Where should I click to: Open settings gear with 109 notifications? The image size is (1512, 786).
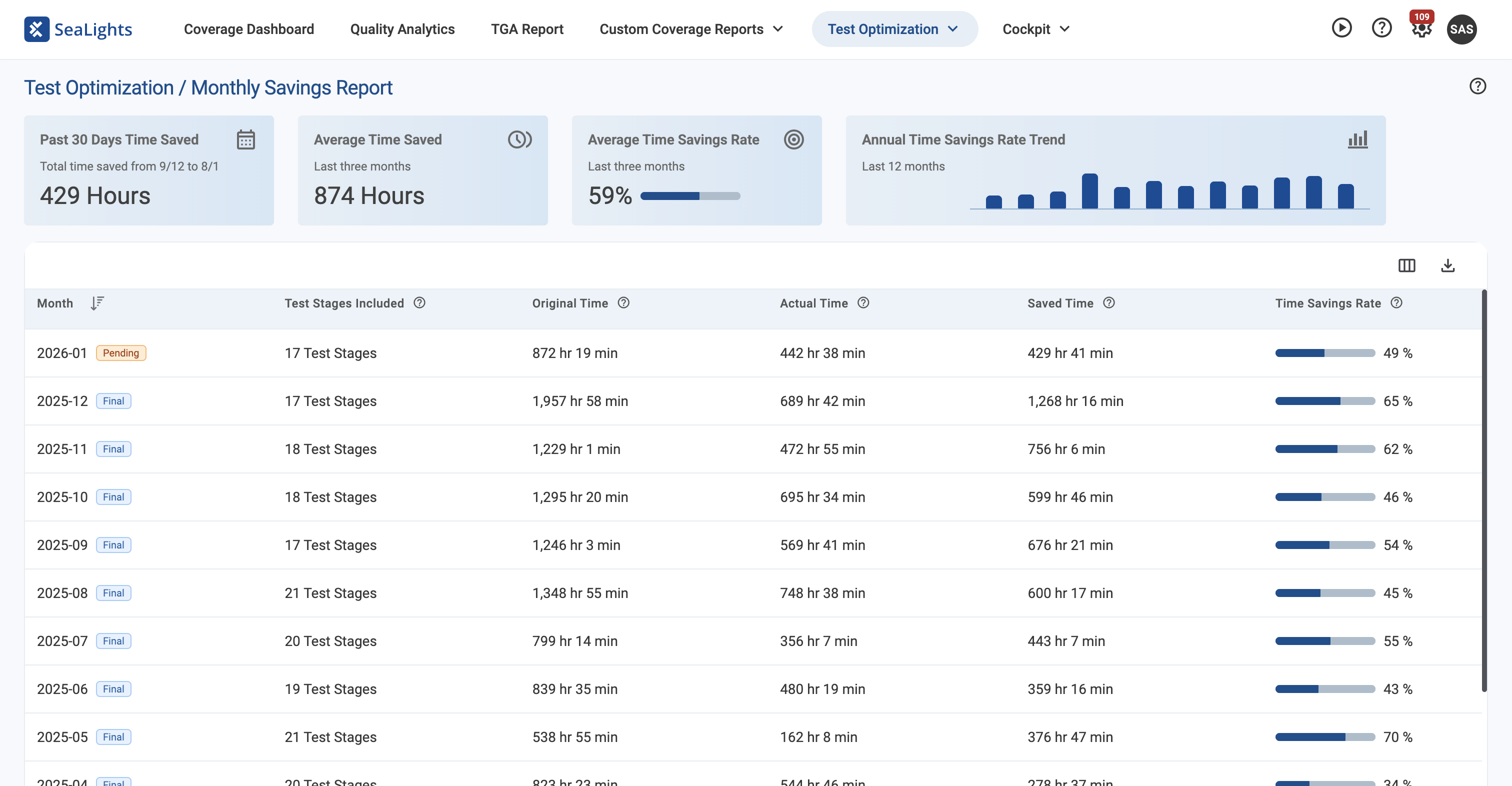point(1421,29)
